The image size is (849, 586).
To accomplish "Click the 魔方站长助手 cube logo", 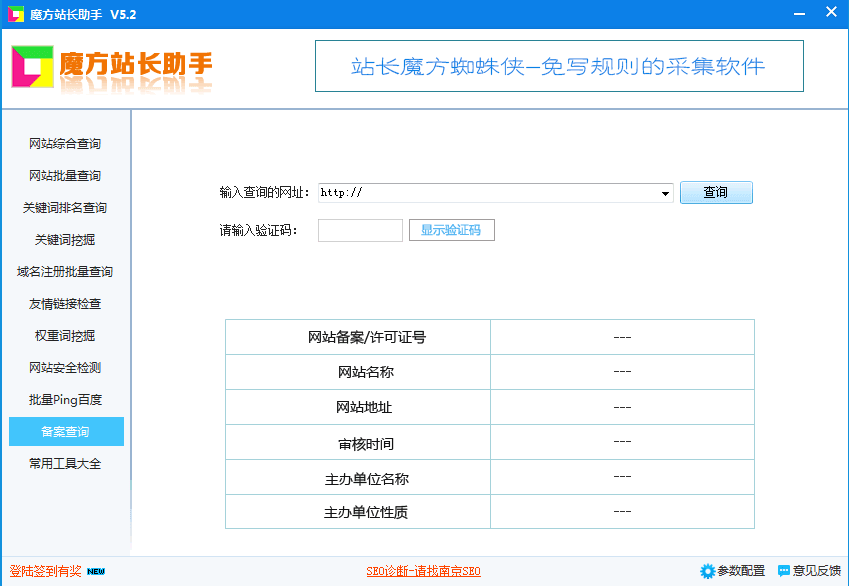I will pos(31,67).
